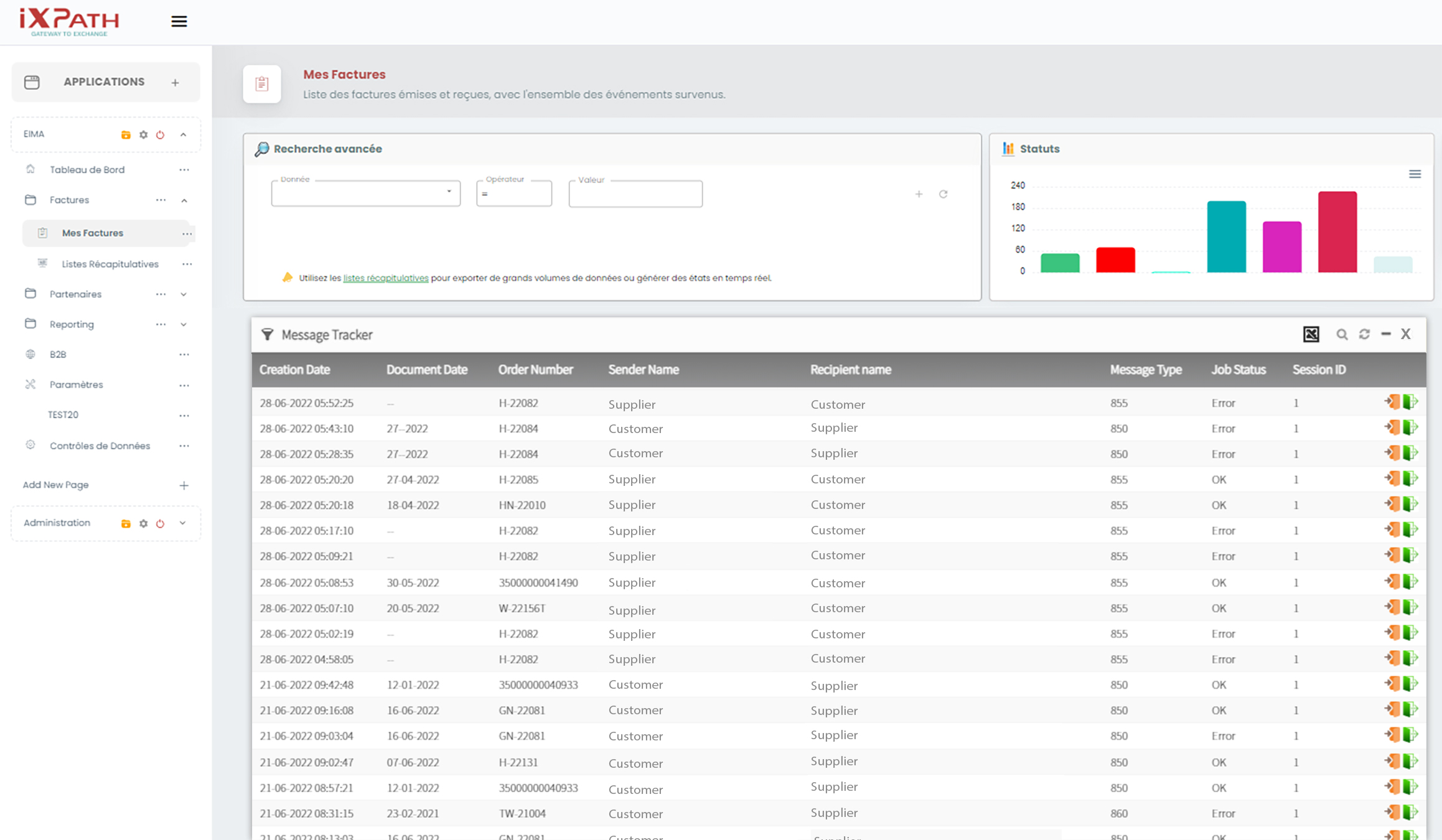Click the EIMA power icon

click(161, 134)
